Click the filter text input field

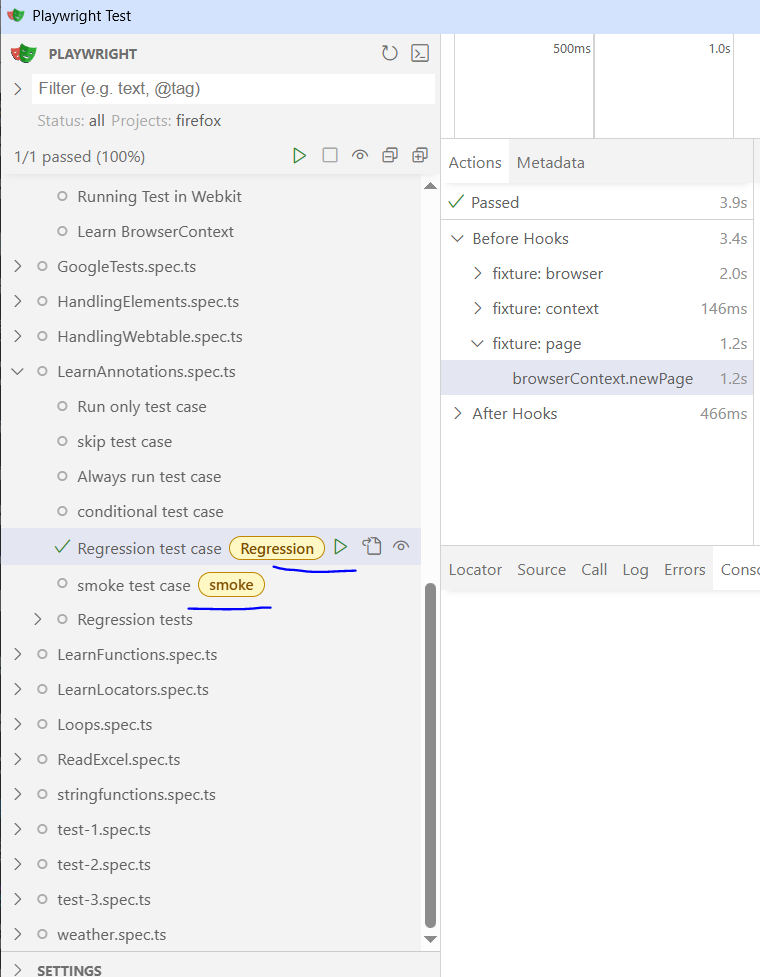[234, 88]
